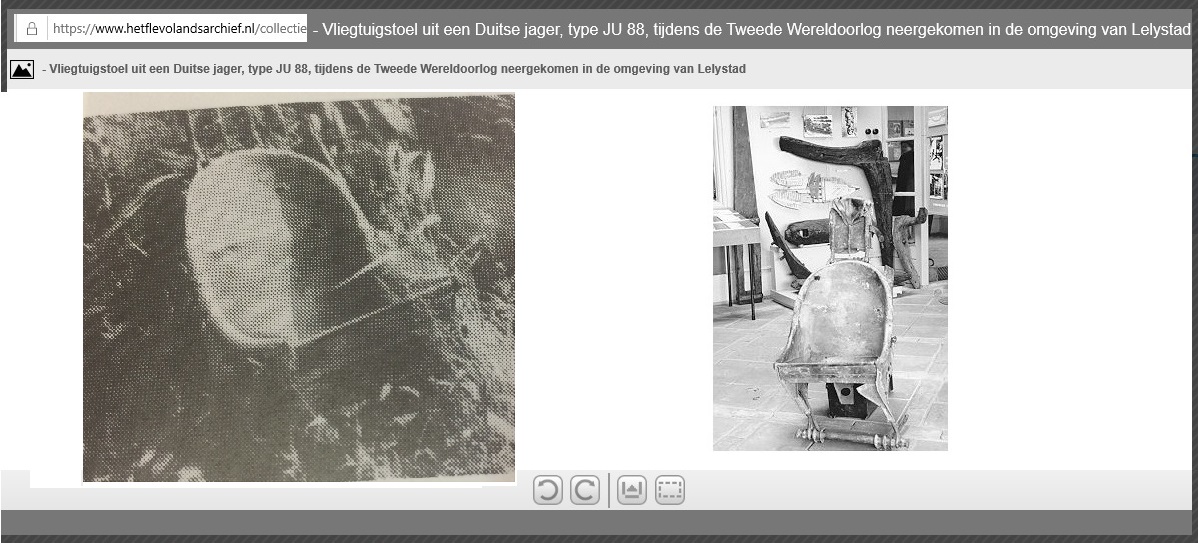
Task: Click the picture icon beside the caption
Action: pyautogui.click(x=22, y=69)
